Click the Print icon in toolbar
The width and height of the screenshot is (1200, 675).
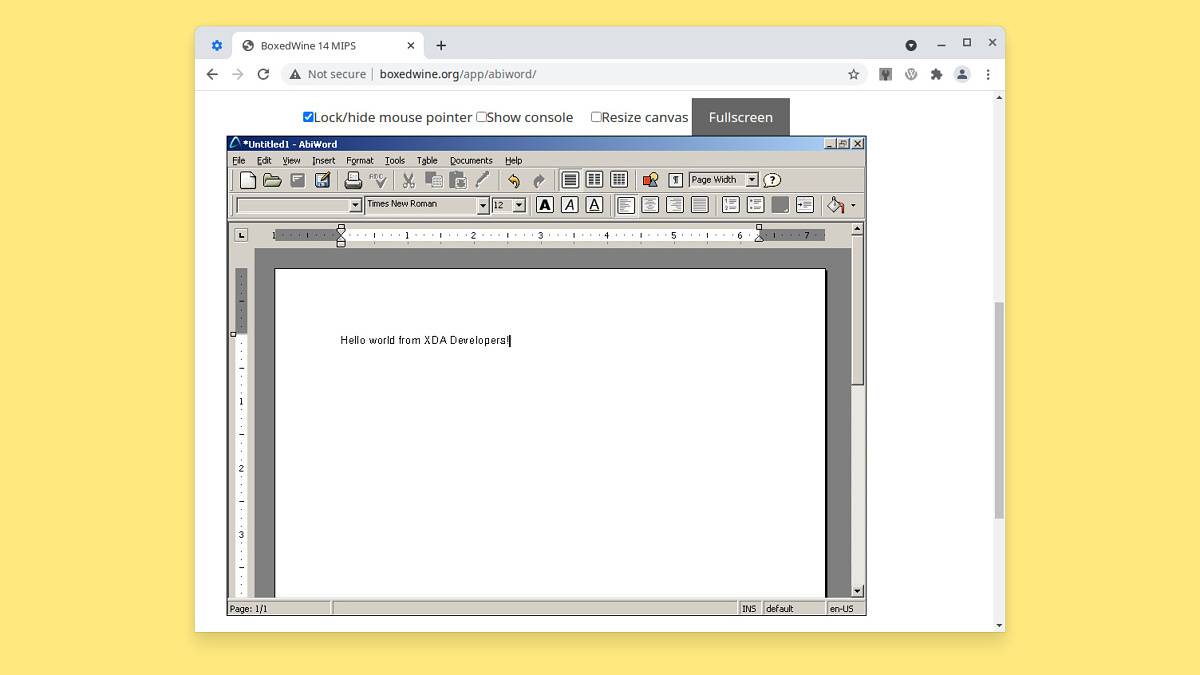(353, 180)
